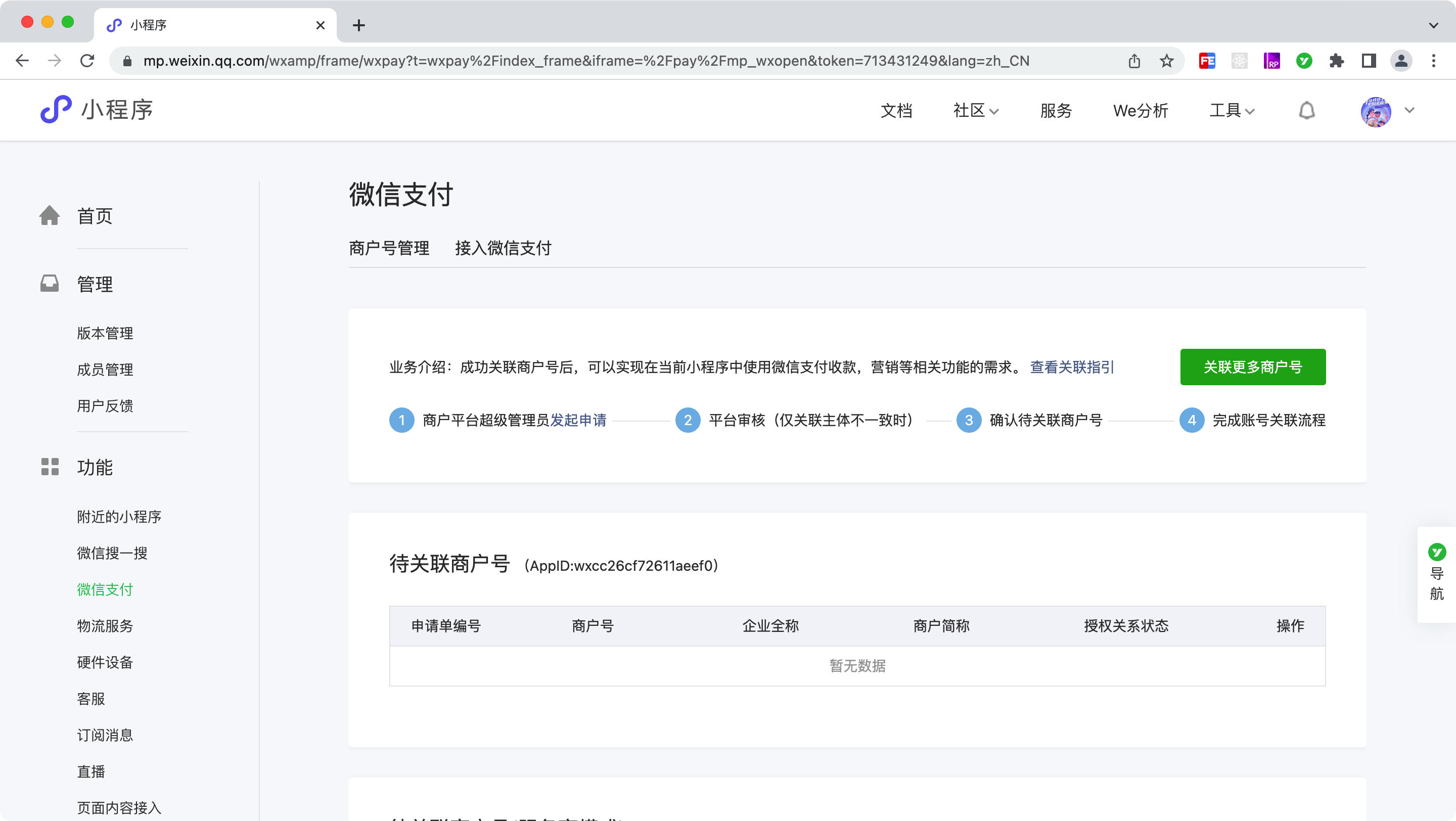Bookmark this page with star icon
This screenshot has width=1456, height=821.
click(1167, 61)
